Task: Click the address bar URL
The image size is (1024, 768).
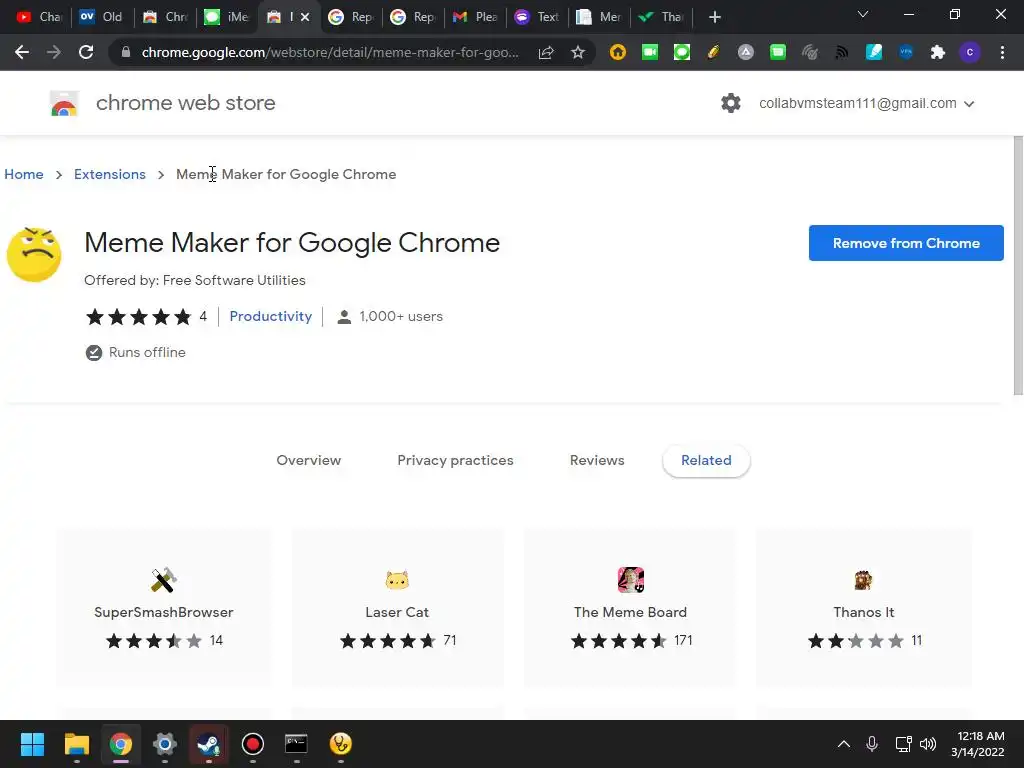Action: [x=330, y=52]
